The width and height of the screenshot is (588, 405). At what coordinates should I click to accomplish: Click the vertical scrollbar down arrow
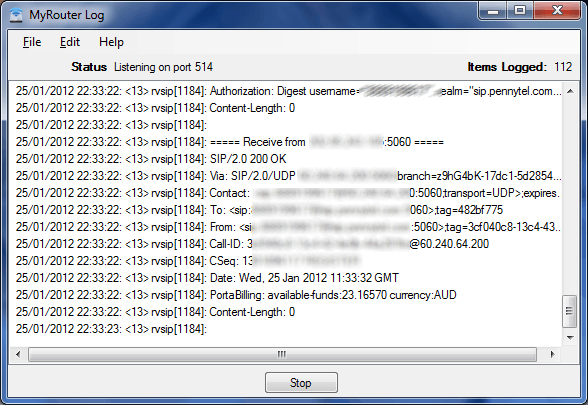click(x=570, y=338)
